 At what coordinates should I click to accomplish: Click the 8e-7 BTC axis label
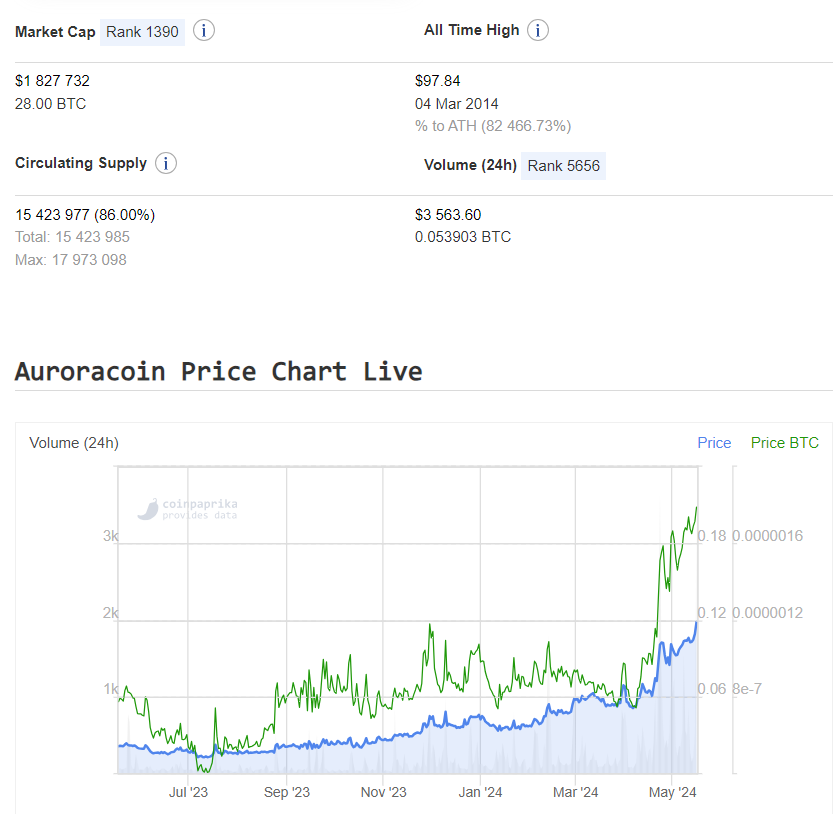tap(747, 689)
